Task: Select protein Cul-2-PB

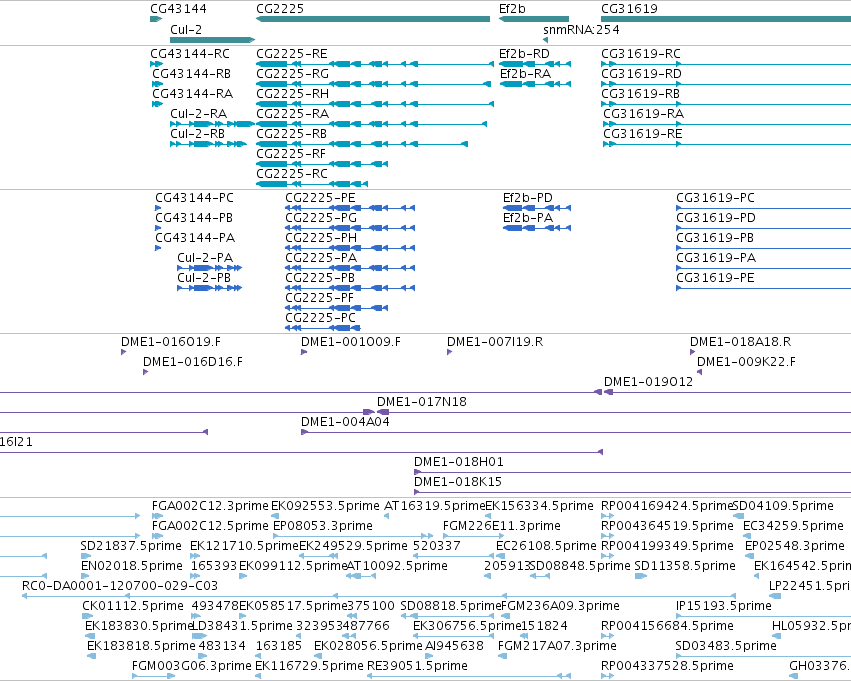Action: point(209,288)
